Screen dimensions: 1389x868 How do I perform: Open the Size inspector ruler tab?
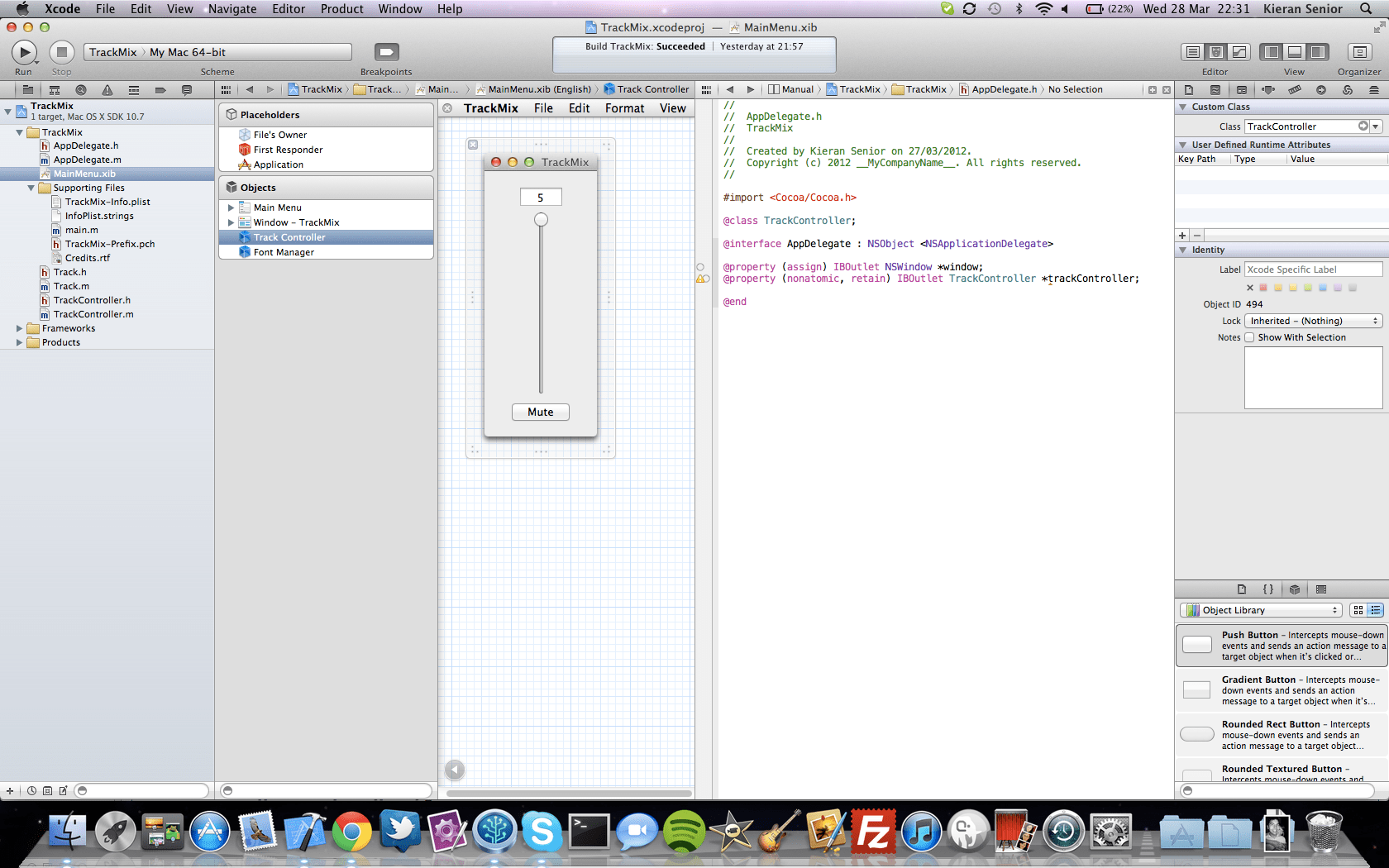click(1295, 89)
